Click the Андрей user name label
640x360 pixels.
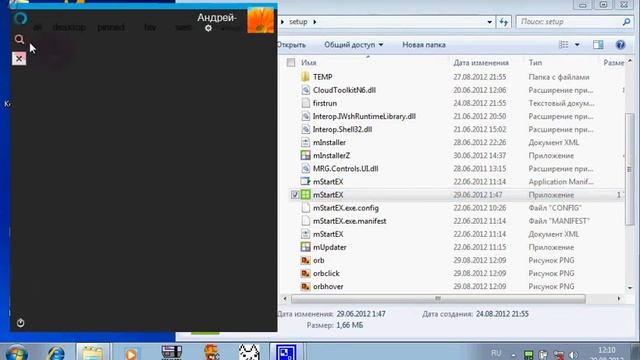[217, 18]
